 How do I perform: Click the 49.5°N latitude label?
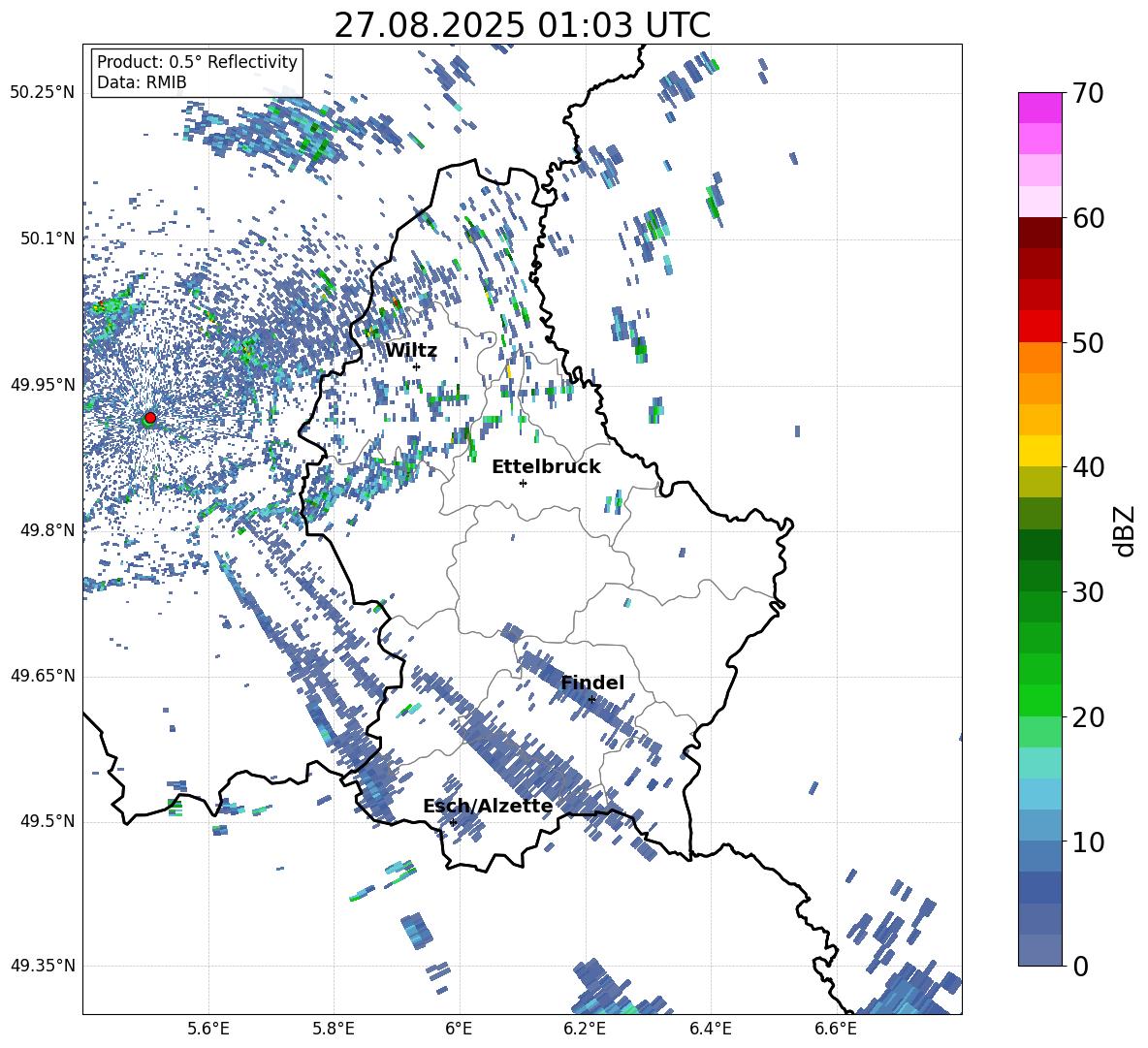[x=48, y=821]
